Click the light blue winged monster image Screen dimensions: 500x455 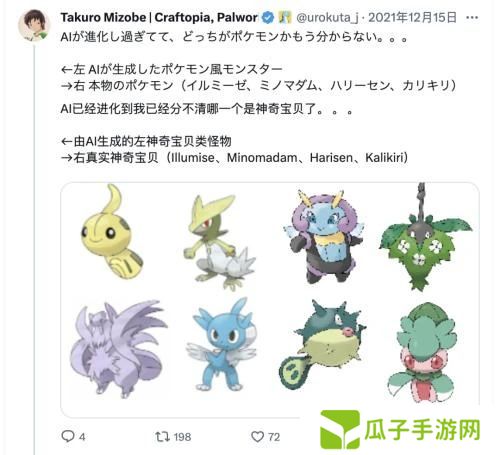[x=222, y=345]
